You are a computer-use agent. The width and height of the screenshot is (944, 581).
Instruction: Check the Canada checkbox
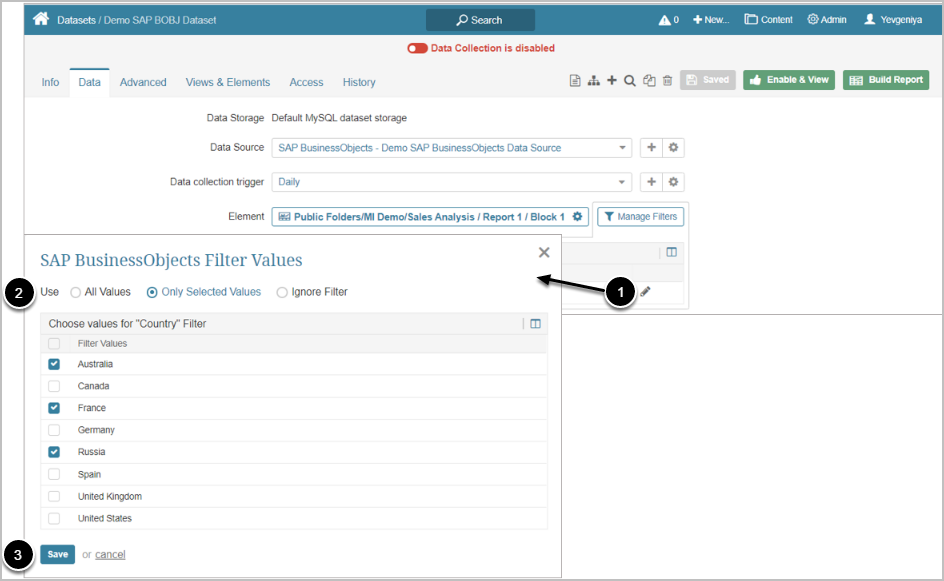(x=54, y=386)
